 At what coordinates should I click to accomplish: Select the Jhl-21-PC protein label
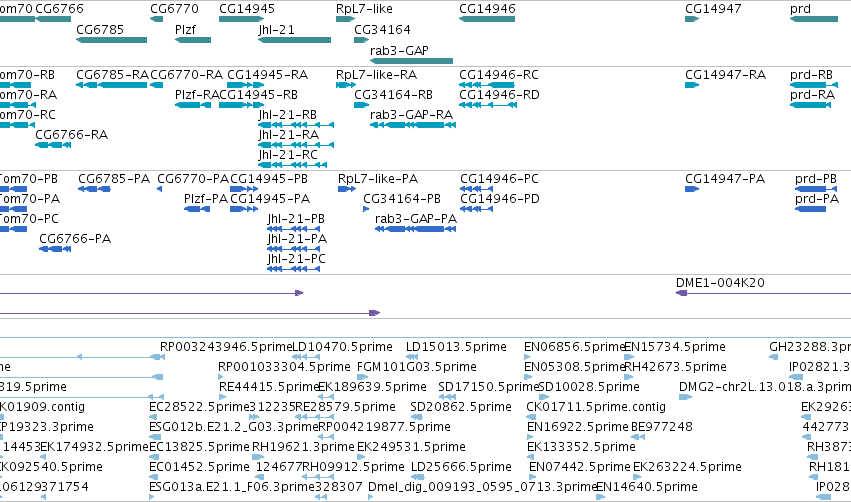297,259
